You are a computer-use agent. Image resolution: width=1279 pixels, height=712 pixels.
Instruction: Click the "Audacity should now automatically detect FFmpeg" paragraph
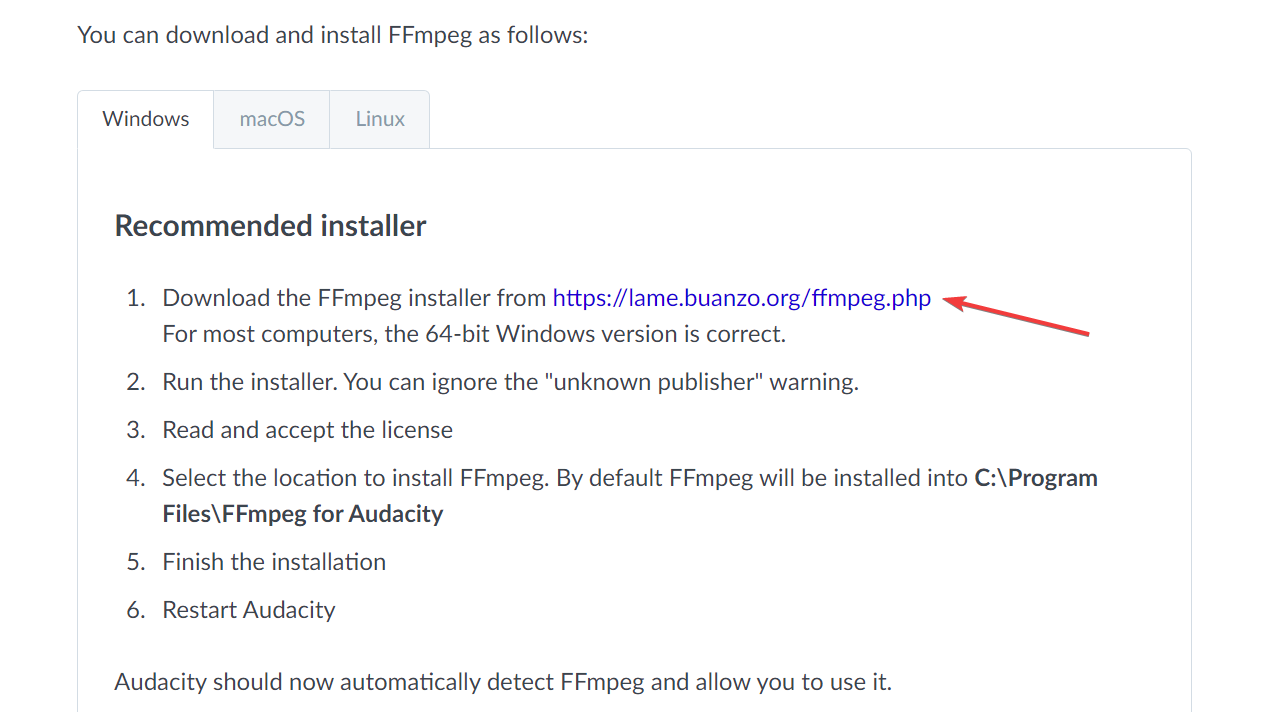[503, 682]
